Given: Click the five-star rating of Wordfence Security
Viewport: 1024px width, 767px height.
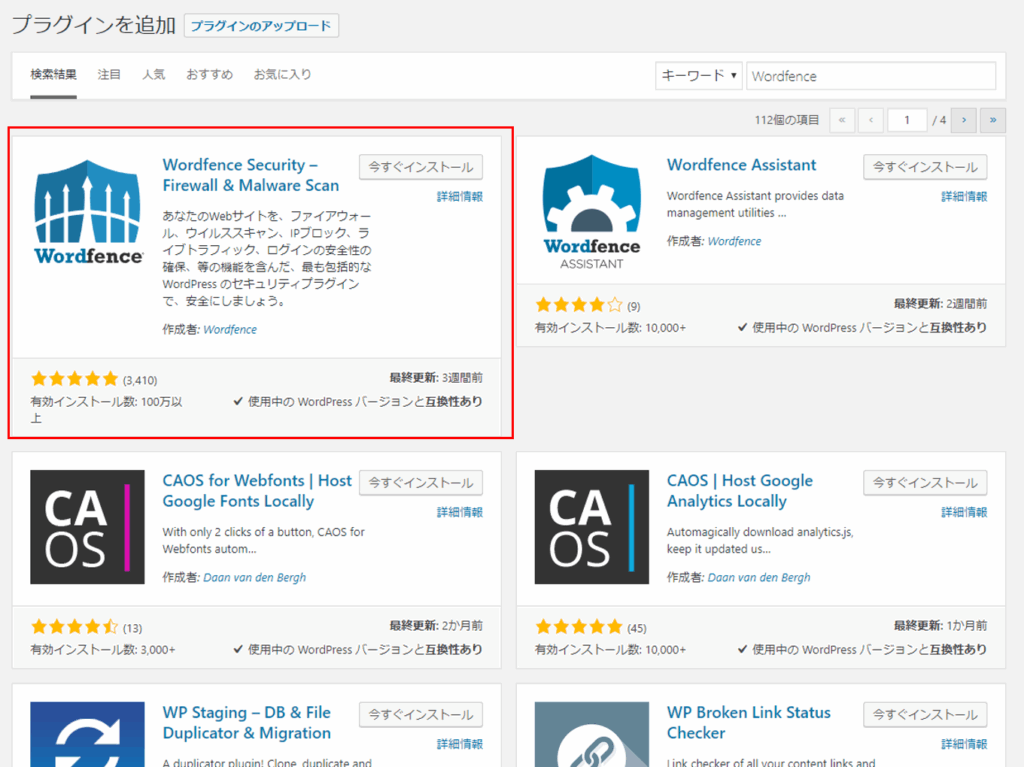Looking at the screenshot, I should tap(74, 379).
